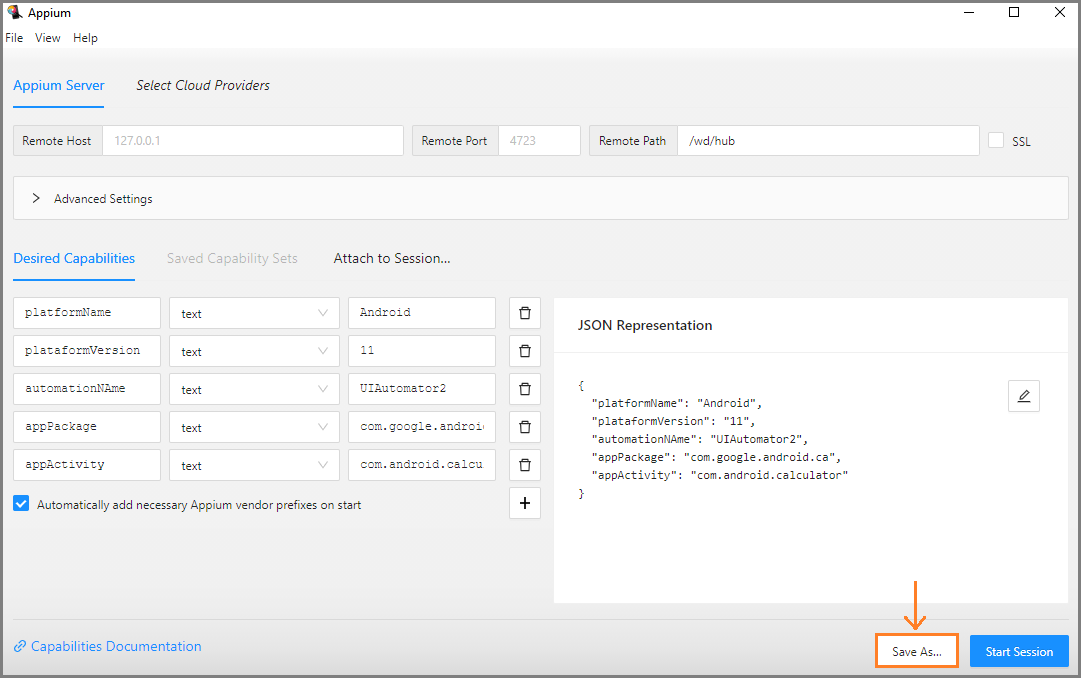Screen dimensions: 1081x678
Task: Edit raw JSON with pencil icon
Action: [1023, 396]
